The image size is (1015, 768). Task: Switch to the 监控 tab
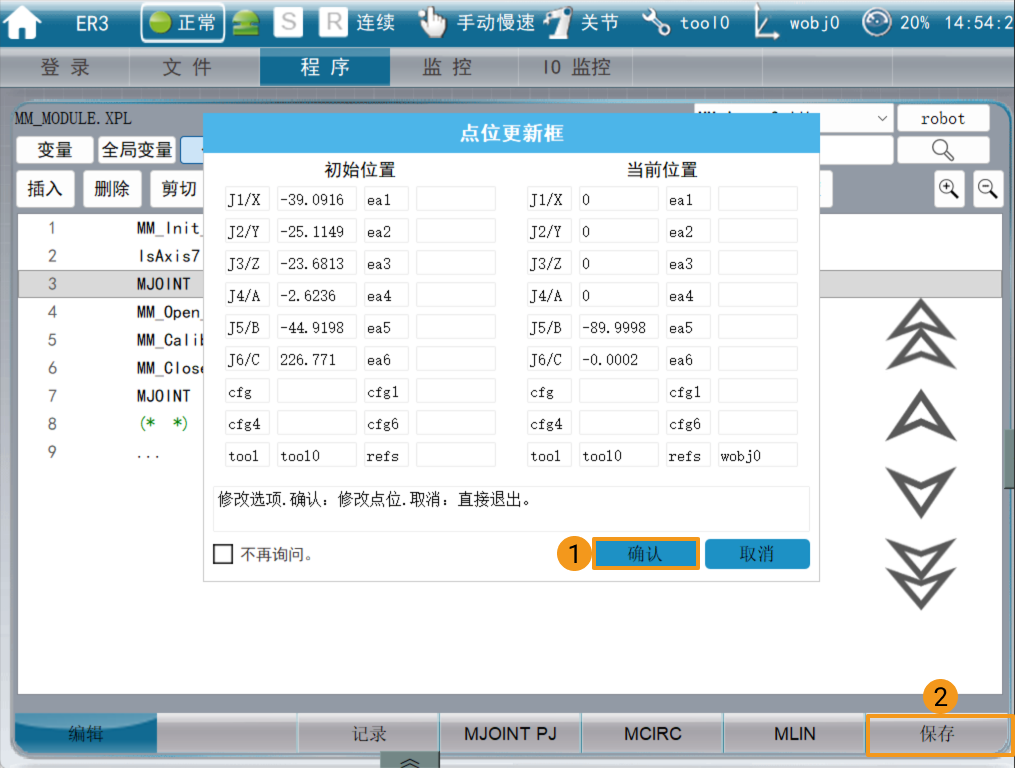[447, 67]
